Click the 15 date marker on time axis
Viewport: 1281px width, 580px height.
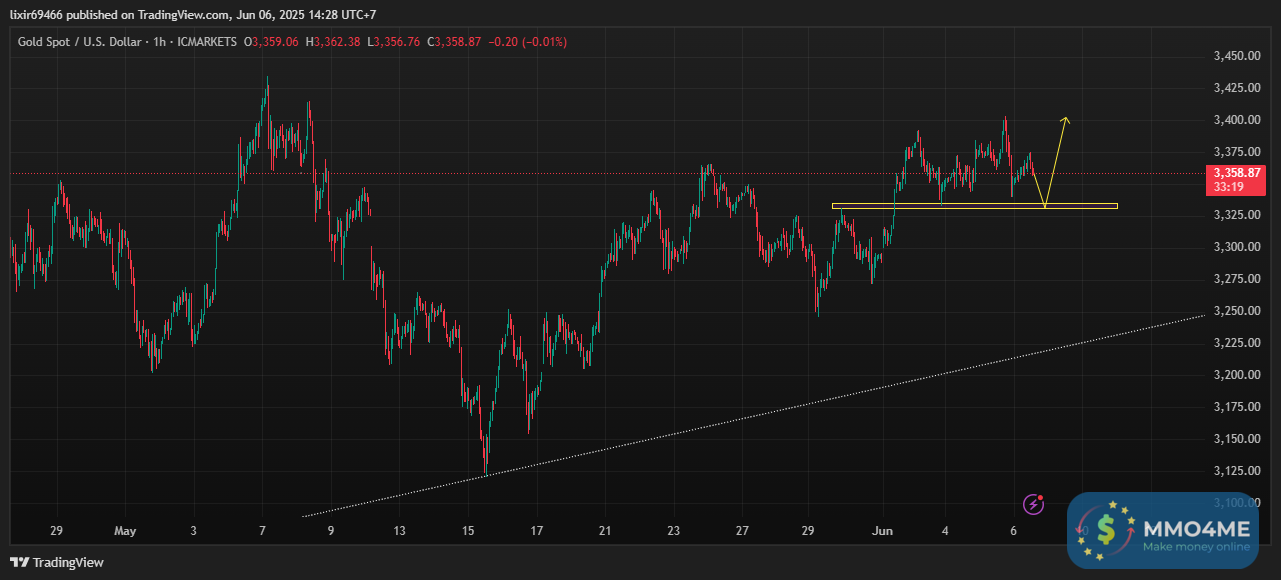467,531
